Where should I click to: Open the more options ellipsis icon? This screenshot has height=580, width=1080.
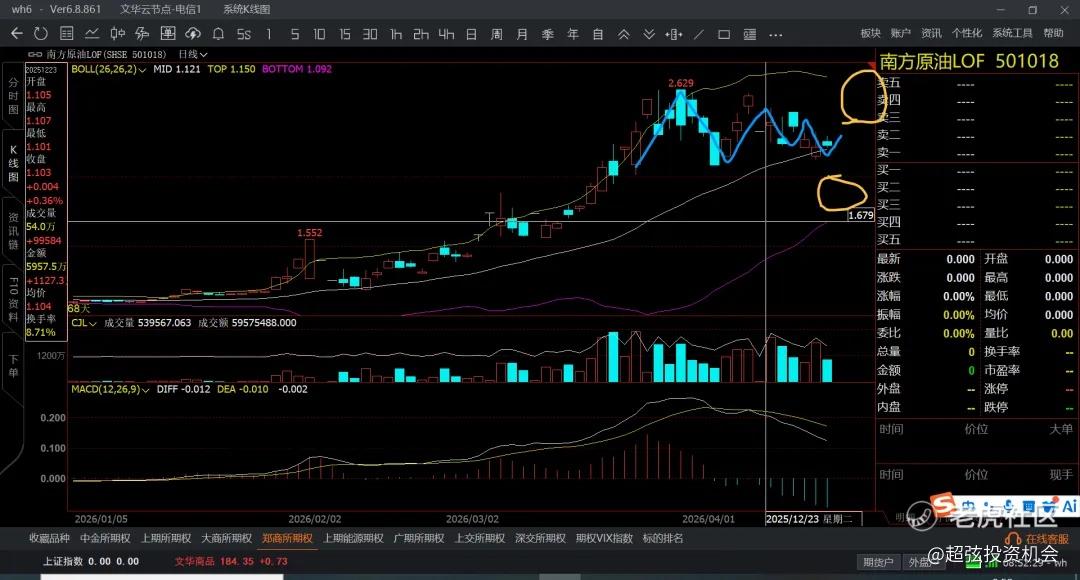coord(776,34)
